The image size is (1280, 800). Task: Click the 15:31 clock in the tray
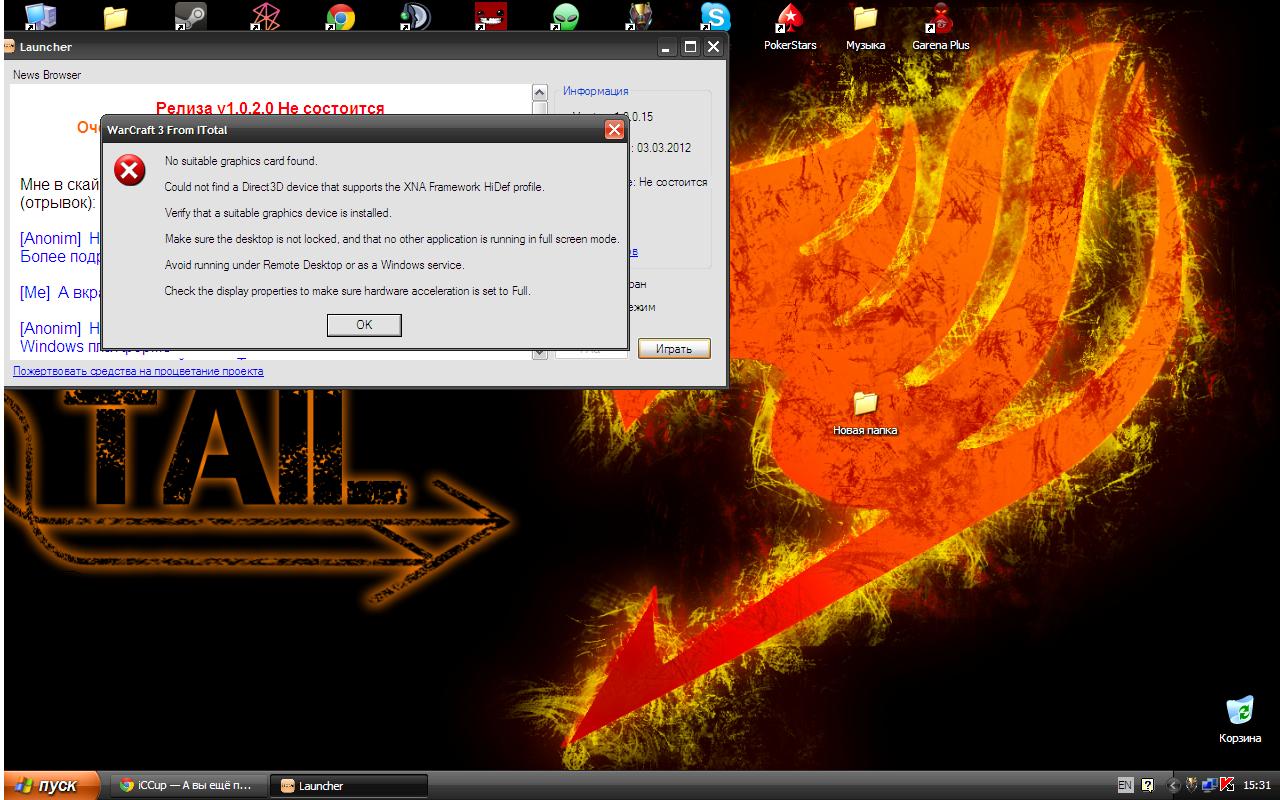[x=1256, y=786]
